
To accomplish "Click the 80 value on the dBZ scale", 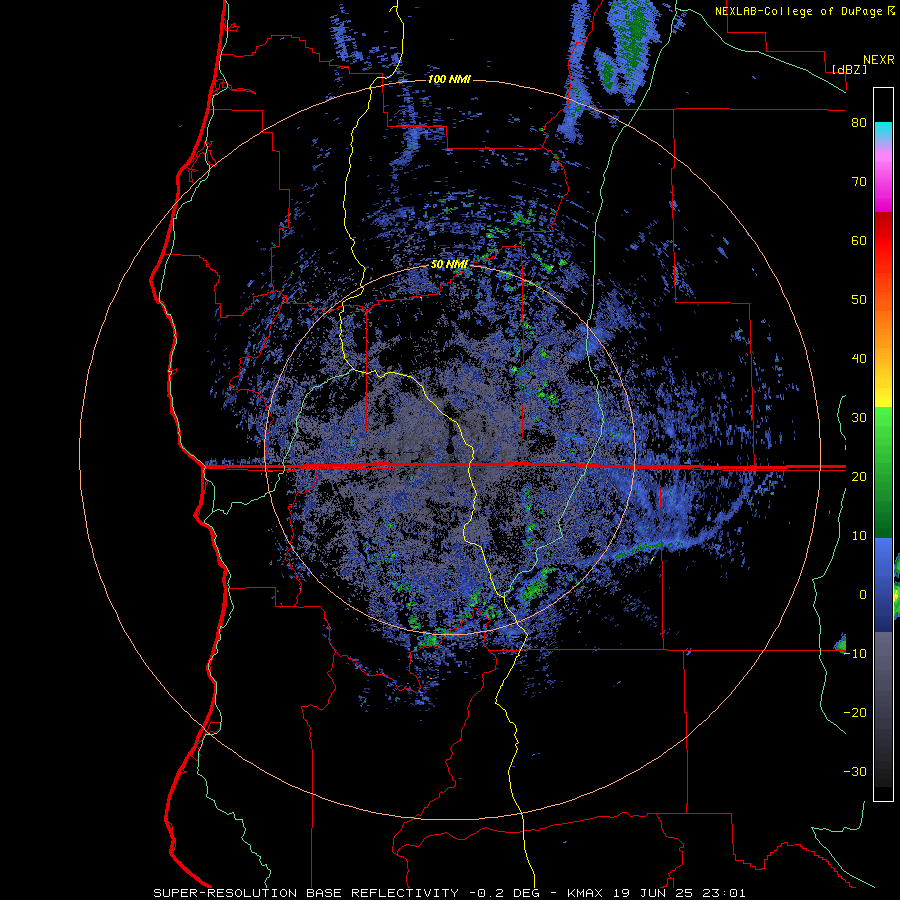I will click(859, 123).
